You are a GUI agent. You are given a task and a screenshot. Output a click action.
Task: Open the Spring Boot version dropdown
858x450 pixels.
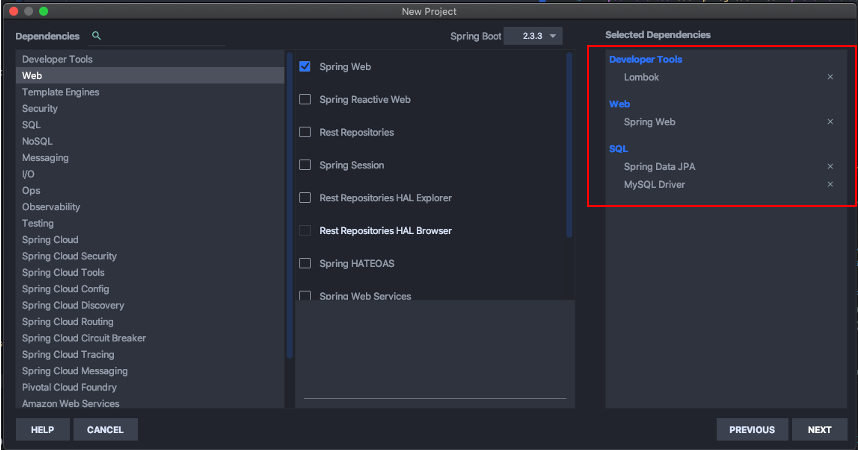coord(533,36)
